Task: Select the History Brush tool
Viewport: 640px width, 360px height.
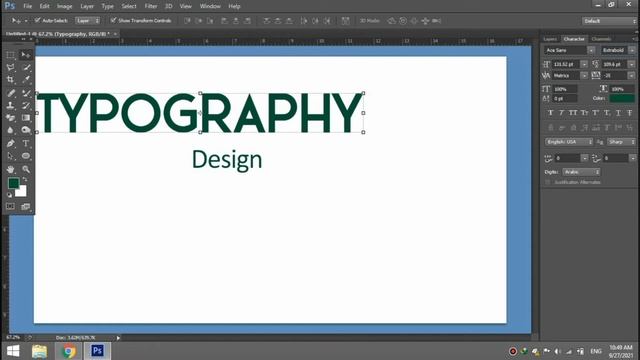Action: (x=26, y=105)
